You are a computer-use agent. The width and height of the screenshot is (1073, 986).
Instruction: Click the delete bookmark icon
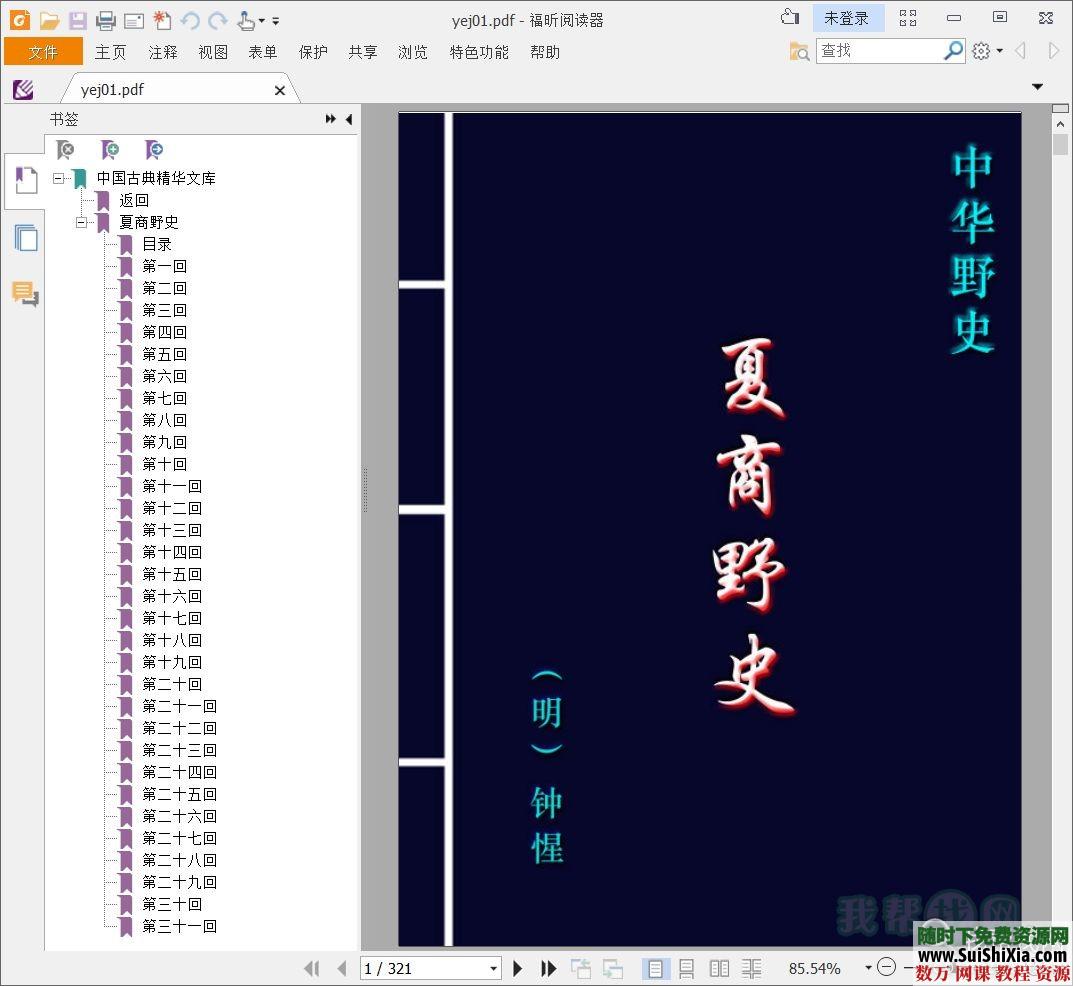pyautogui.click(x=66, y=150)
